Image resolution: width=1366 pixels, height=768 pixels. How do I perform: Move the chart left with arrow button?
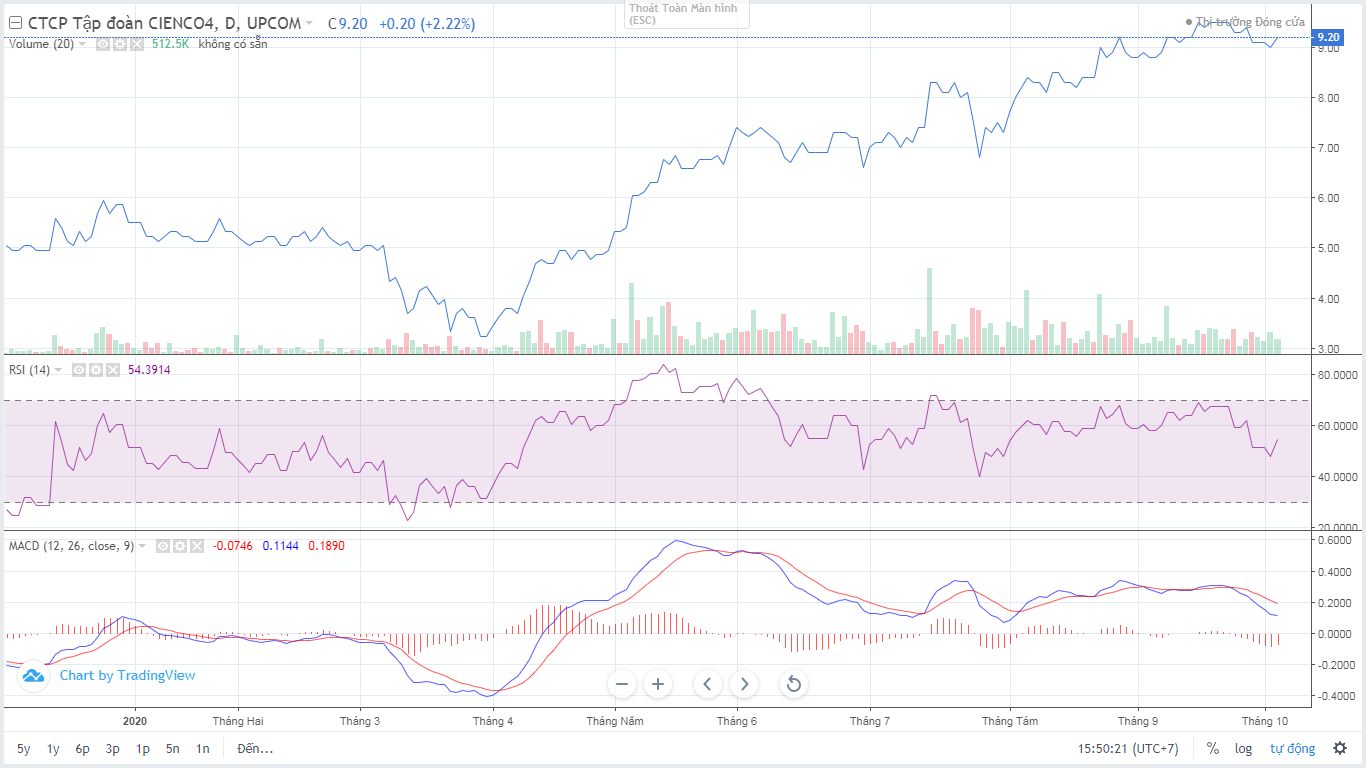coord(708,684)
